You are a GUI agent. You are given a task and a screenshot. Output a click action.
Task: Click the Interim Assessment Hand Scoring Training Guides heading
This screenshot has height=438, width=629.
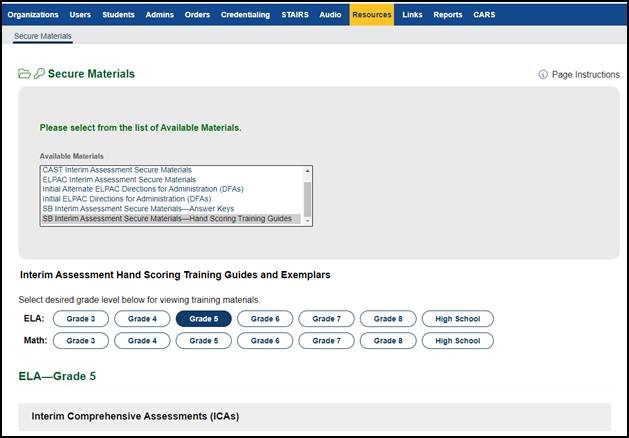175,275
